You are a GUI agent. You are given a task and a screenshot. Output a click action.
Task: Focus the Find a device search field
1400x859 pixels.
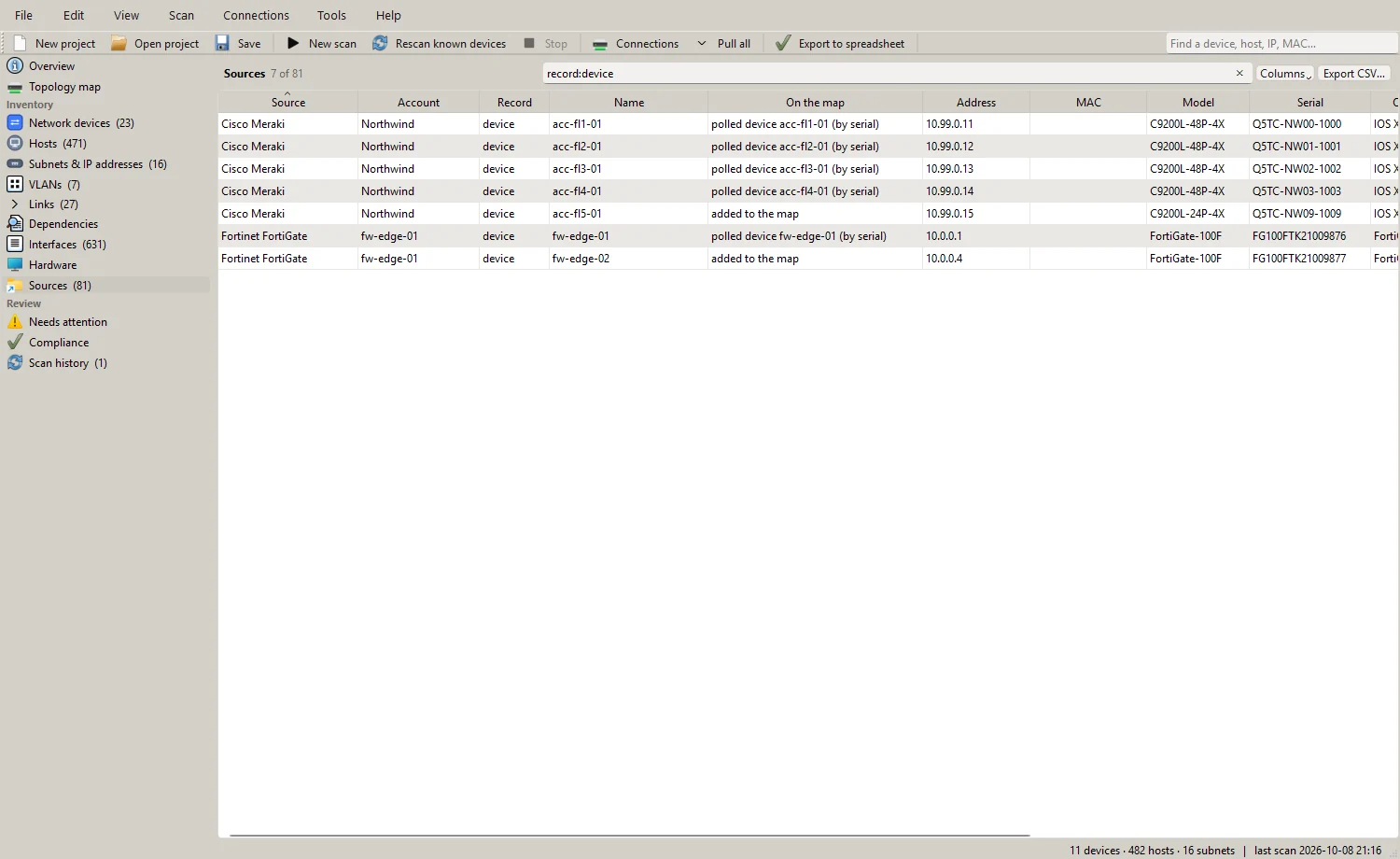(x=1281, y=43)
